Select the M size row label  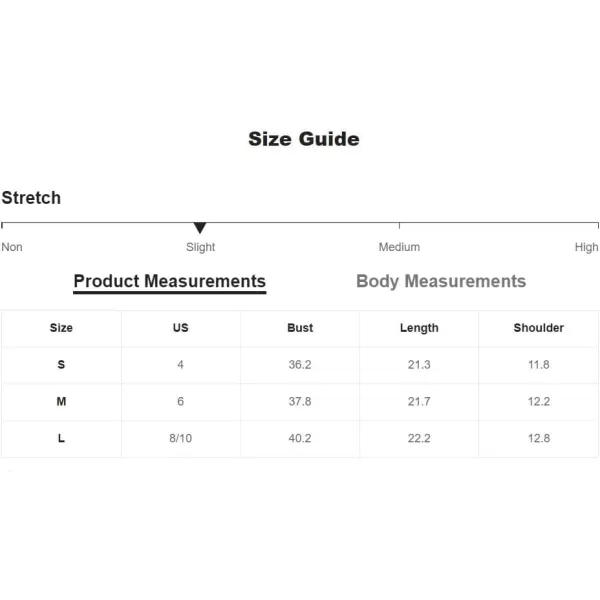click(61, 401)
